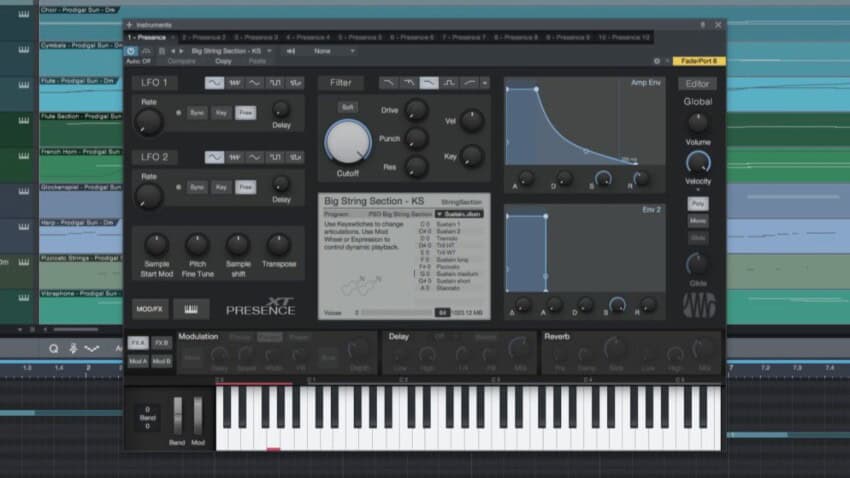Pin the Instruments window

703,25
